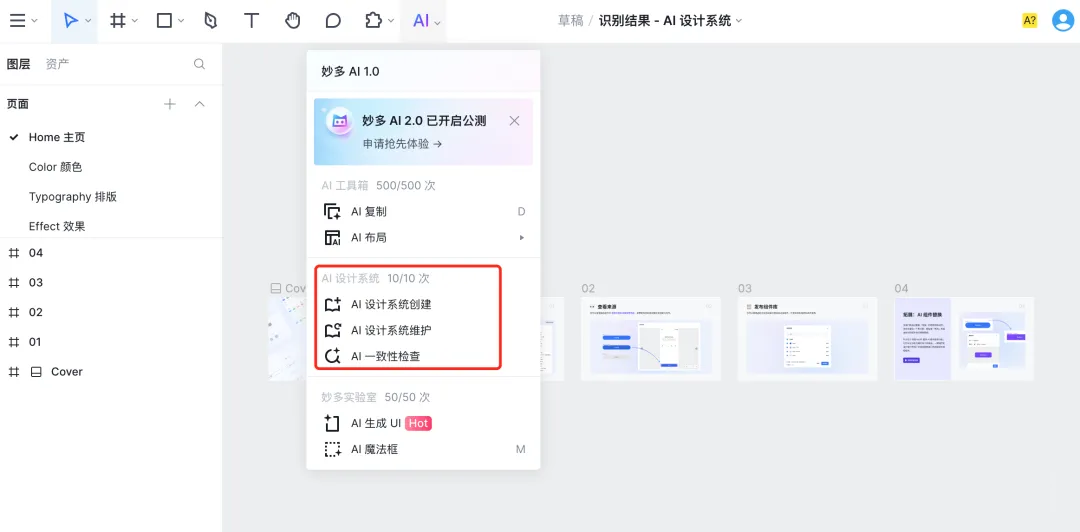Choose AI 复制 menu item
Image resolution: width=1080 pixels, height=532 pixels.
423,212
